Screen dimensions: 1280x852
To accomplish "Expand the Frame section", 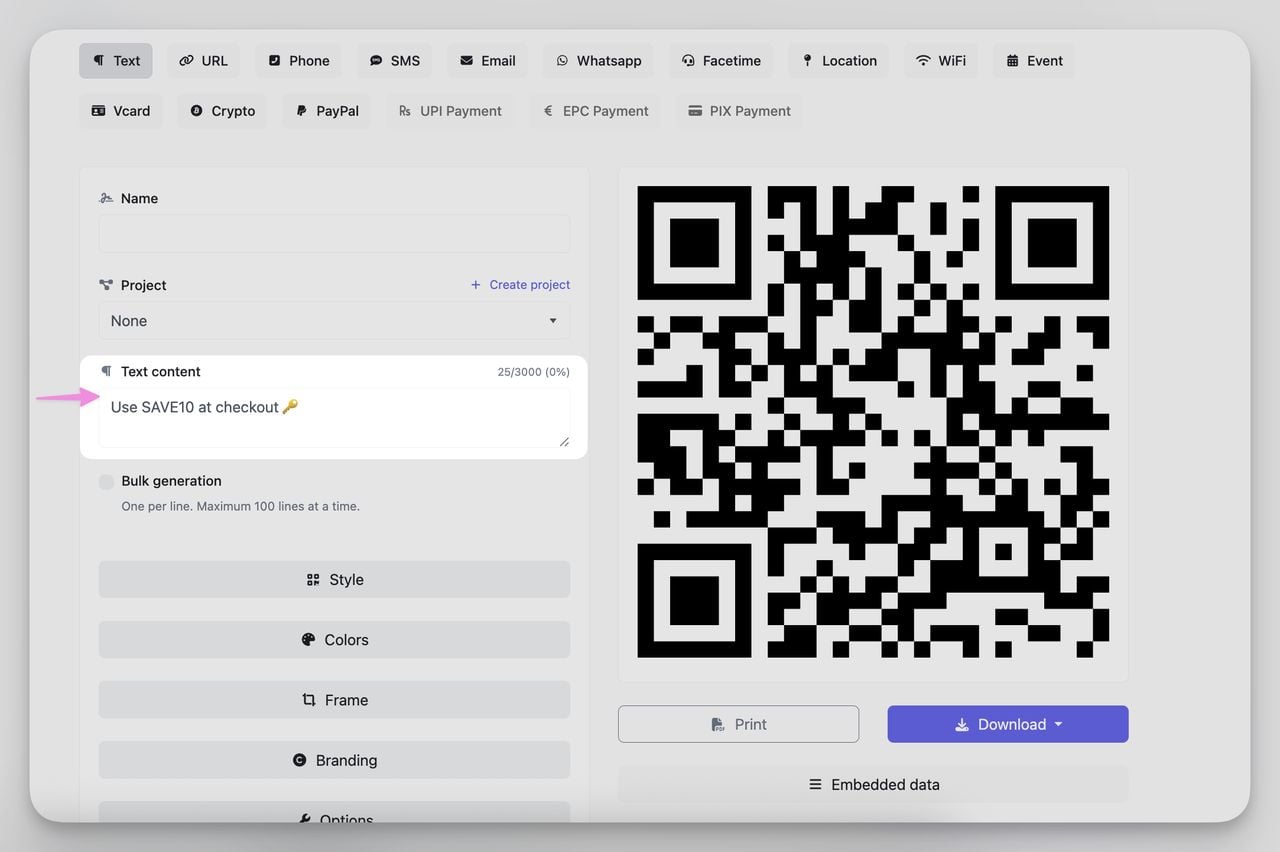I will (x=334, y=700).
